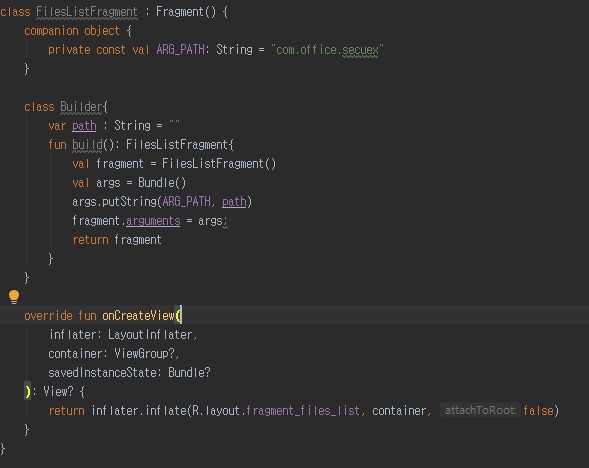Click the 'false' argument in inflate call
The height and width of the screenshot is (468, 589).
(x=538, y=411)
